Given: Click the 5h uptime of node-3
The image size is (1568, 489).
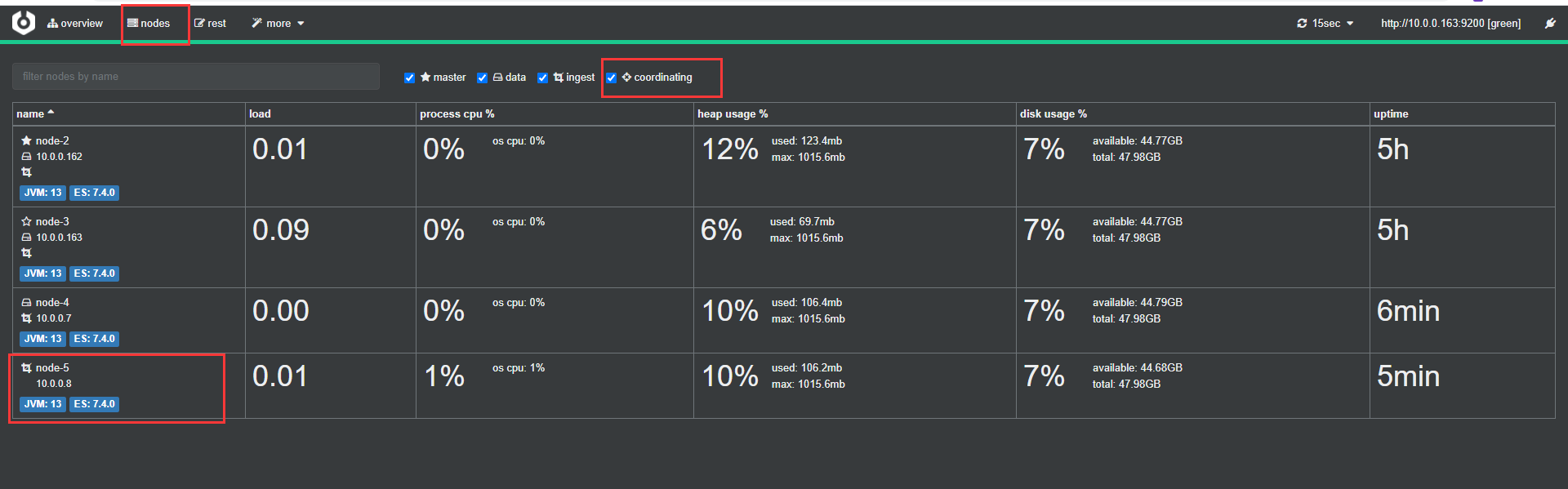Looking at the screenshot, I should tap(1393, 230).
